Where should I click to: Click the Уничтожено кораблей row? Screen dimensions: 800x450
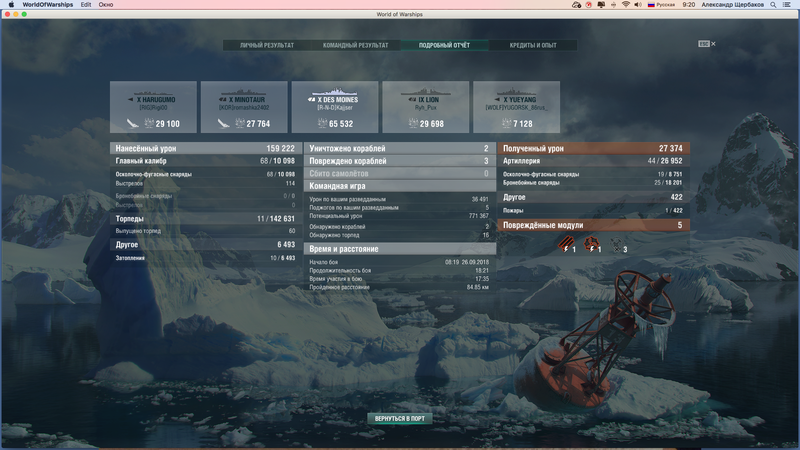pyautogui.click(x=399, y=148)
